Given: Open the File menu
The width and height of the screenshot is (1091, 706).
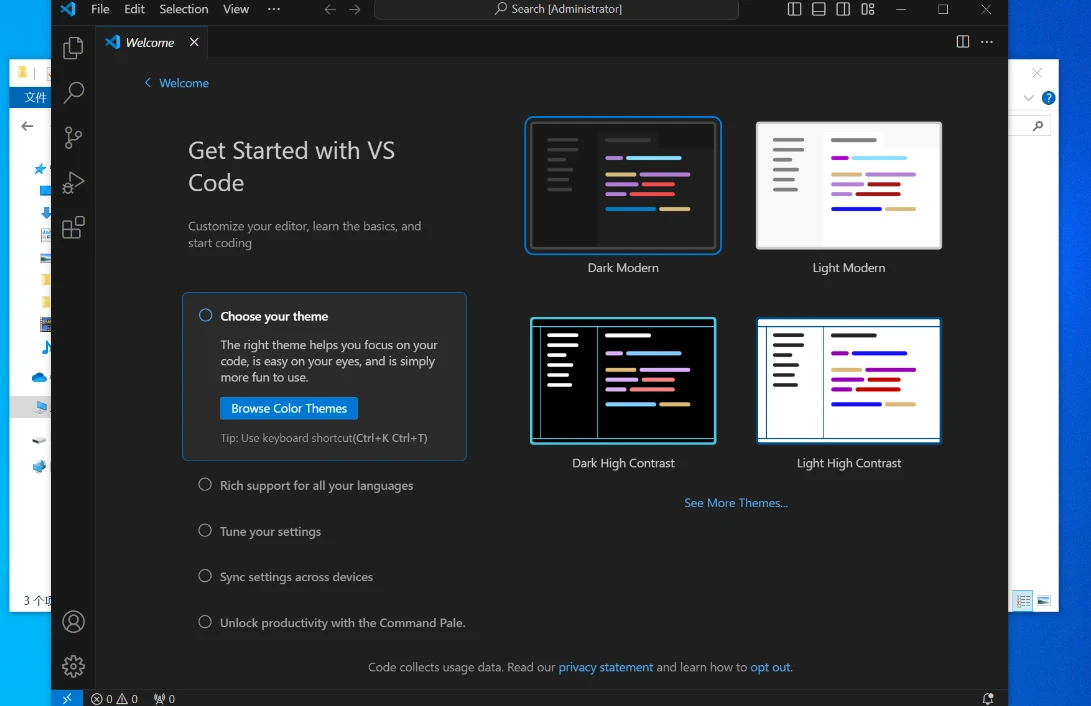Looking at the screenshot, I should tap(100, 9).
